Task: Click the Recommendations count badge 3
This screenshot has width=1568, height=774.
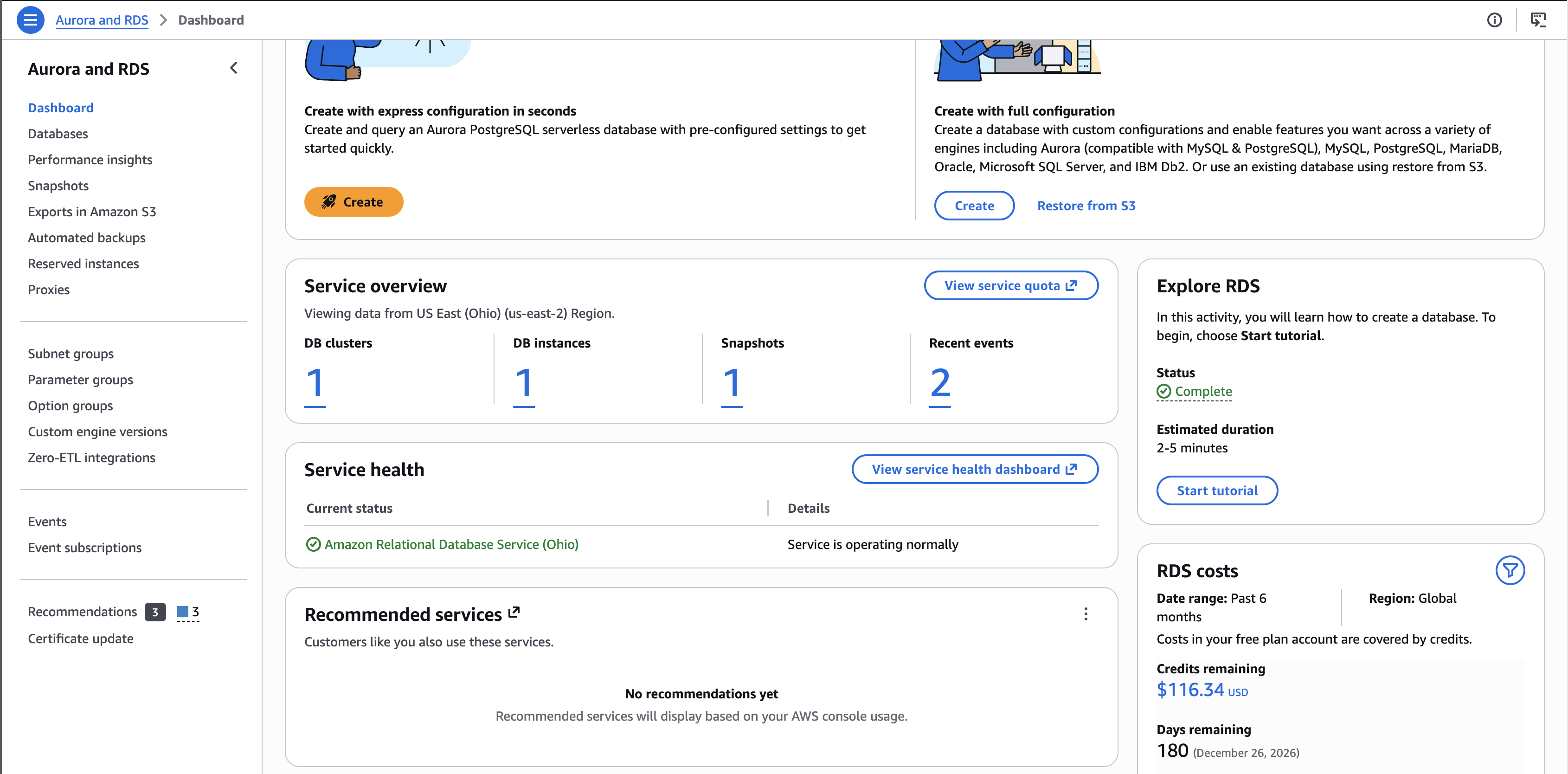Action: point(155,612)
